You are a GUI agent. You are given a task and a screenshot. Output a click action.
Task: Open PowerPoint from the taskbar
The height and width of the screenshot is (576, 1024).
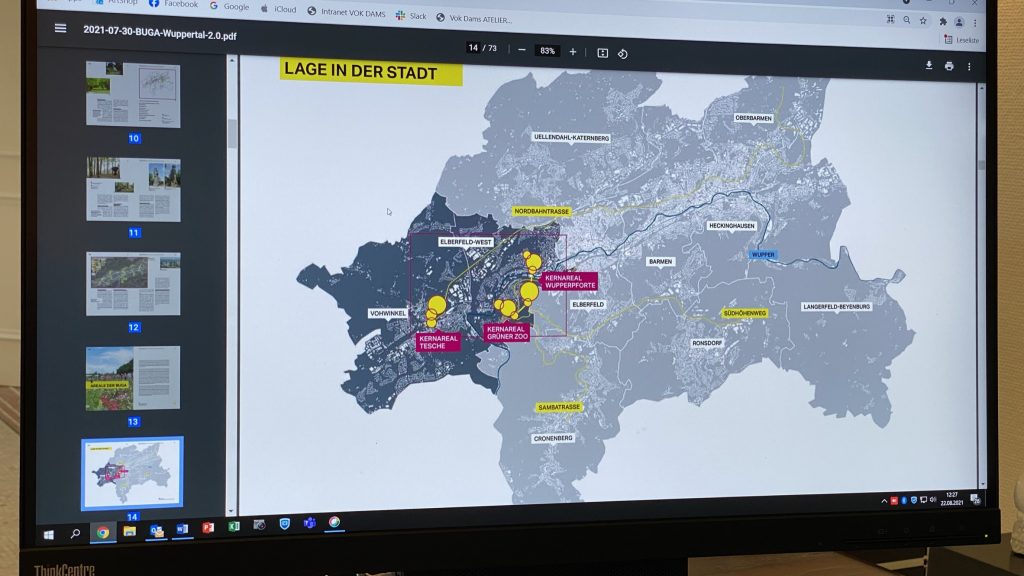point(208,527)
